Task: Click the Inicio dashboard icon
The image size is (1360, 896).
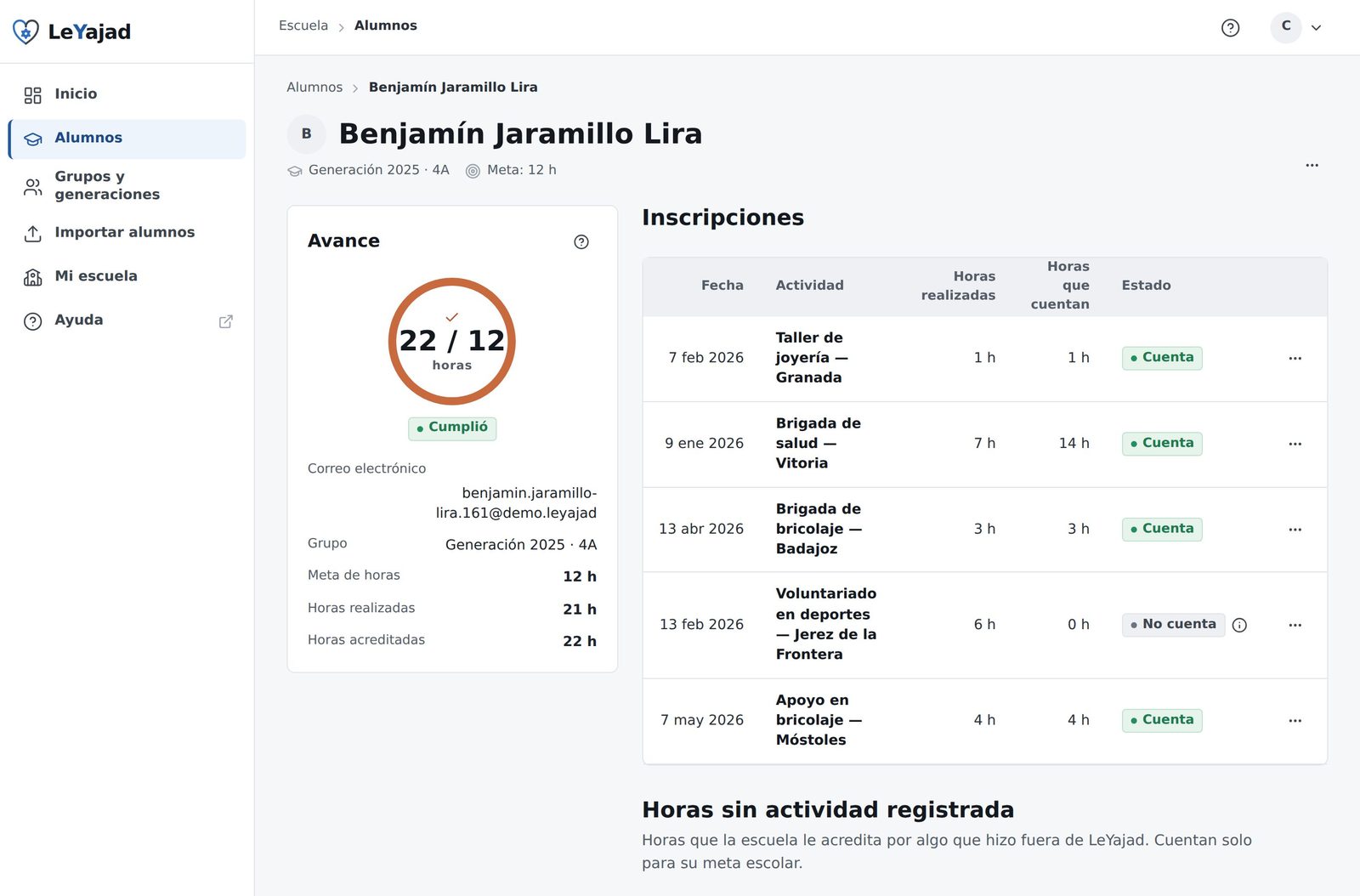Action: point(32,95)
